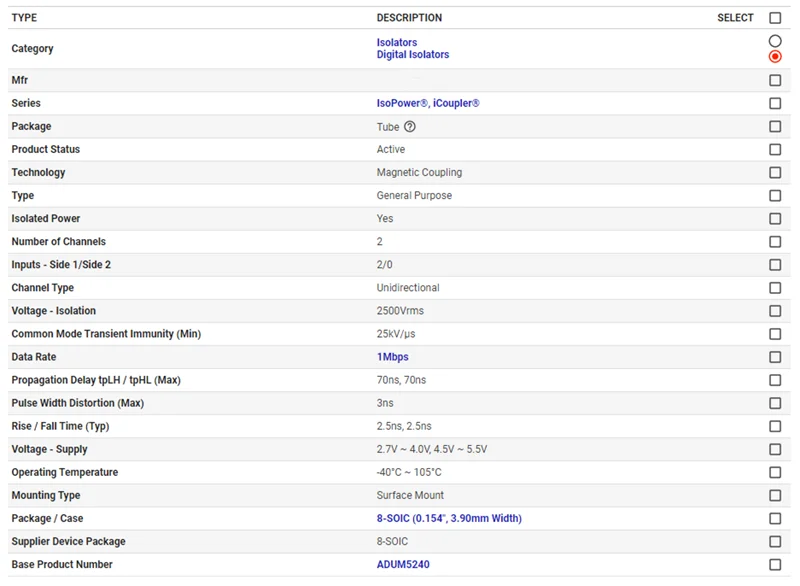The width and height of the screenshot is (800, 586).
Task: Click the DESCRIPTION column header
Action: (409, 18)
